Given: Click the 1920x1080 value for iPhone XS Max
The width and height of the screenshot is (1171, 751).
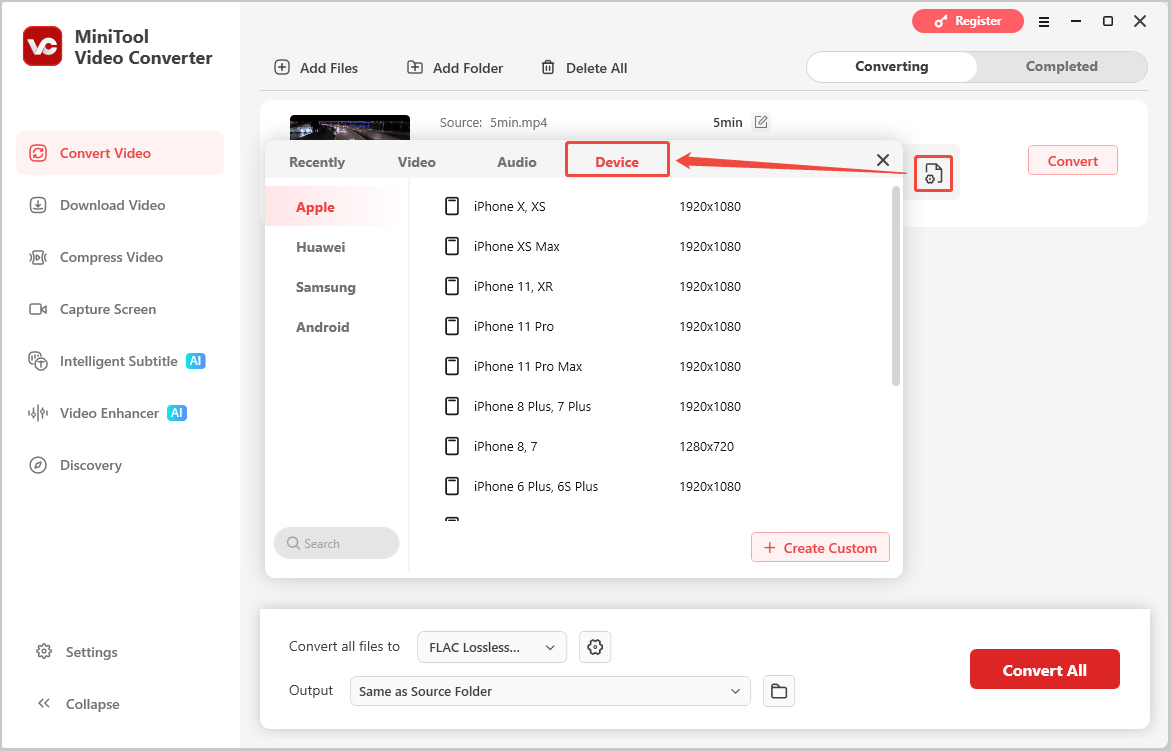Looking at the screenshot, I should 709,246.
